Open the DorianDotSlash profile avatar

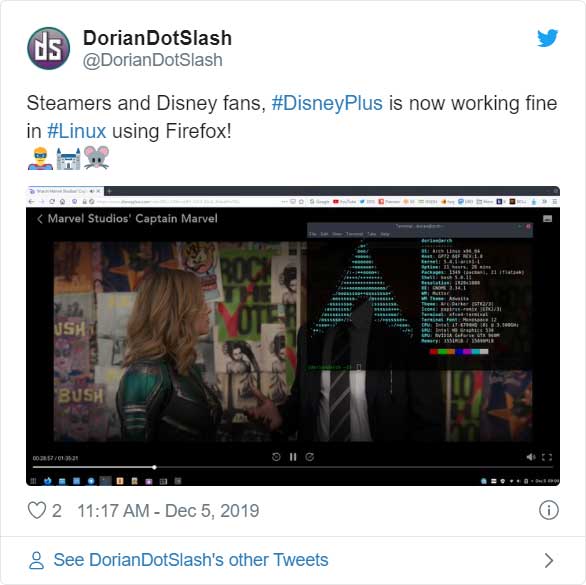(x=49, y=48)
